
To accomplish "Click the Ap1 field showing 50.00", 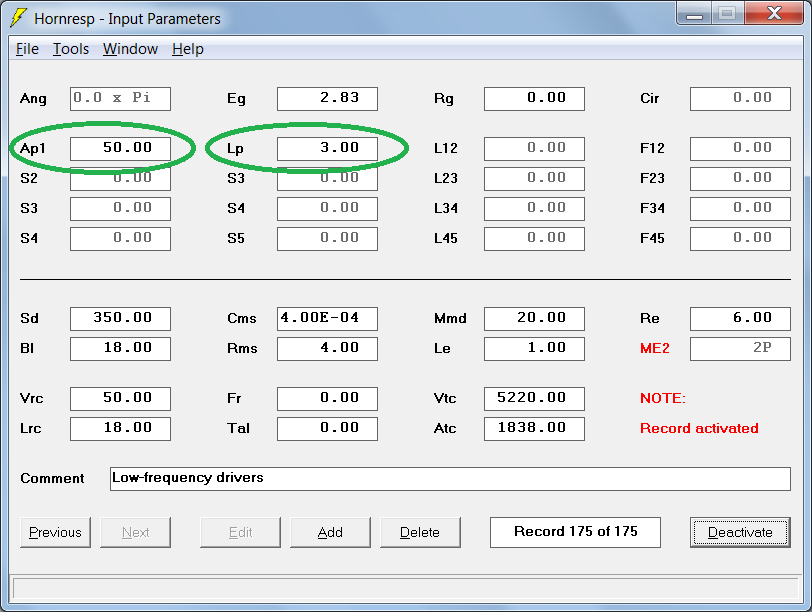I will 120,149.
